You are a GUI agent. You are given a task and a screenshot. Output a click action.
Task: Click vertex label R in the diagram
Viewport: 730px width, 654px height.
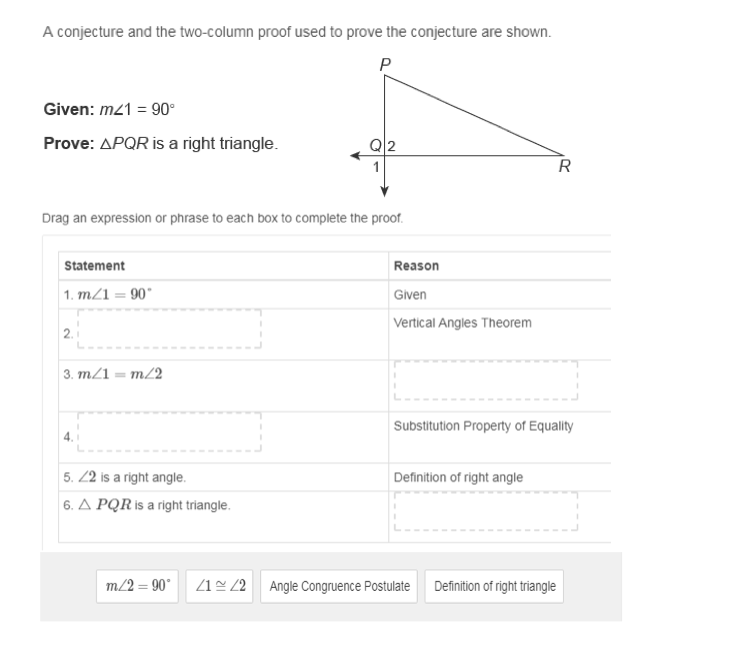tap(565, 167)
